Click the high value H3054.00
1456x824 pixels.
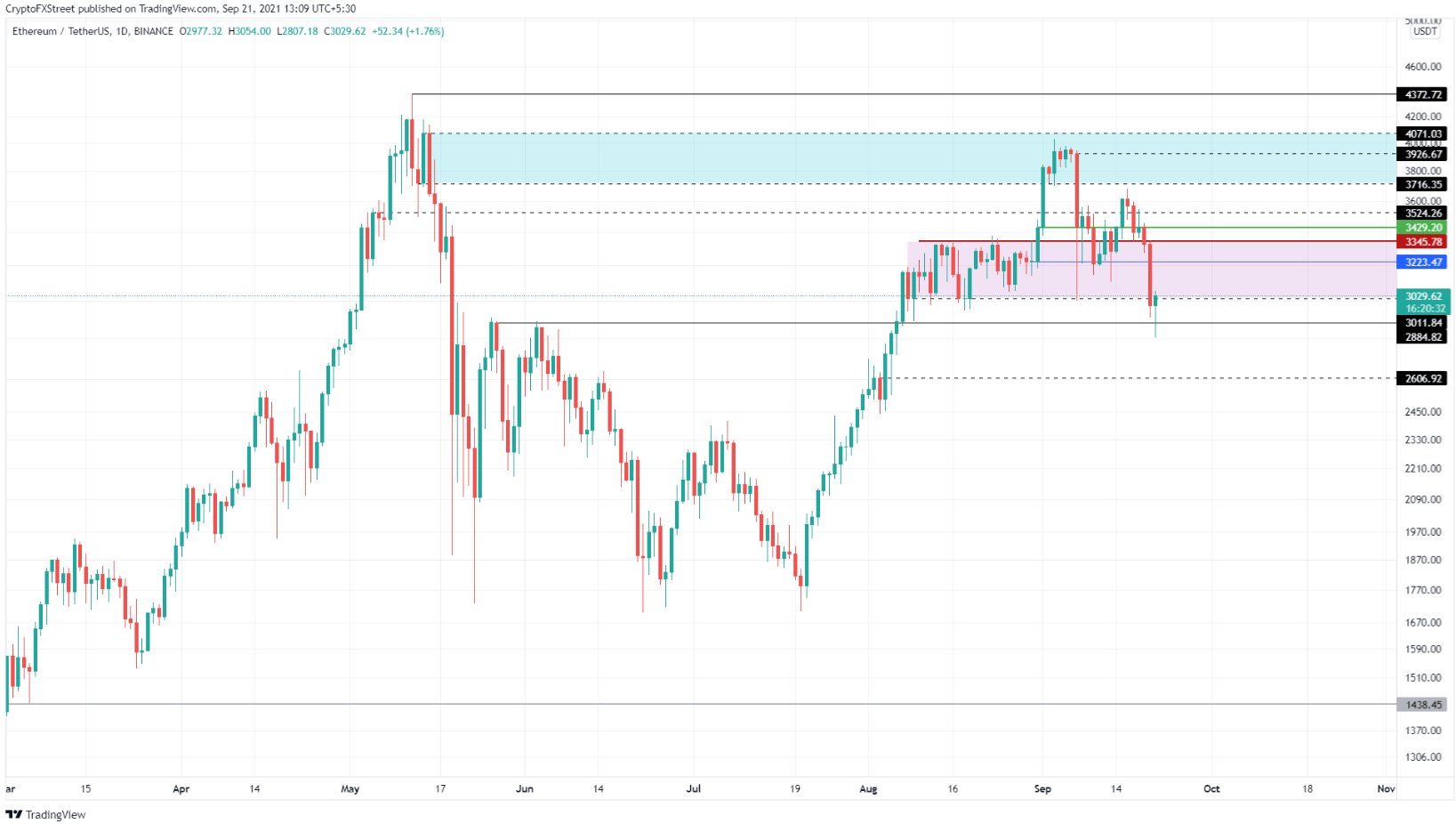pyautogui.click(x=250, y=31)
